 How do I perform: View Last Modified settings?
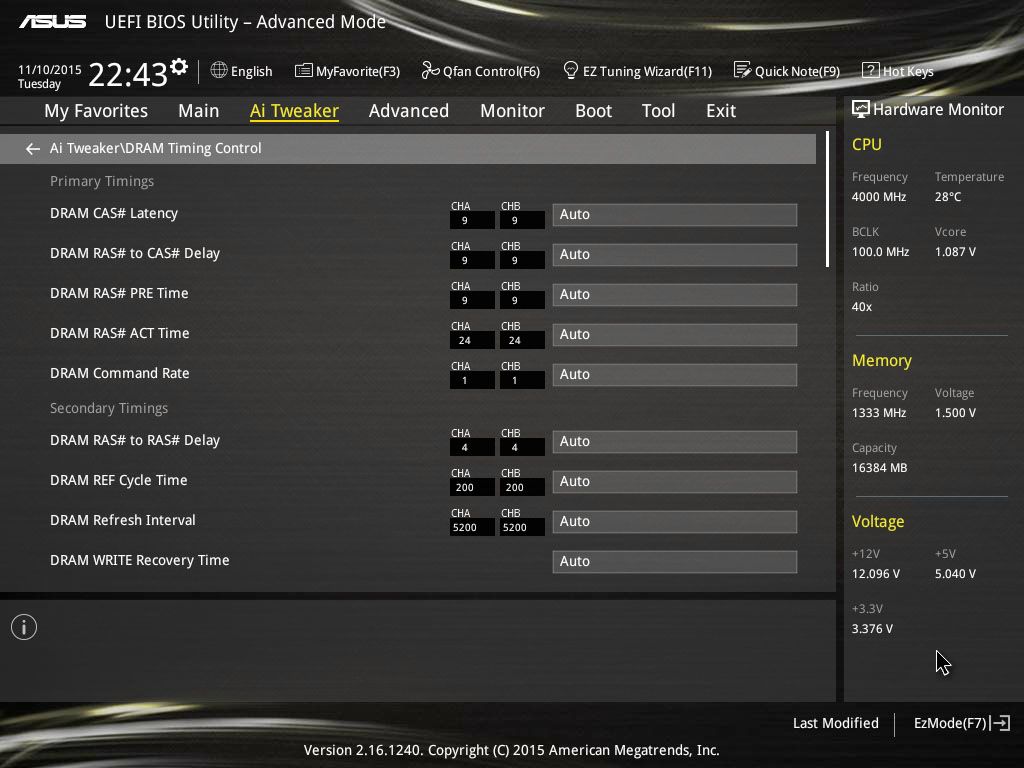835,723
